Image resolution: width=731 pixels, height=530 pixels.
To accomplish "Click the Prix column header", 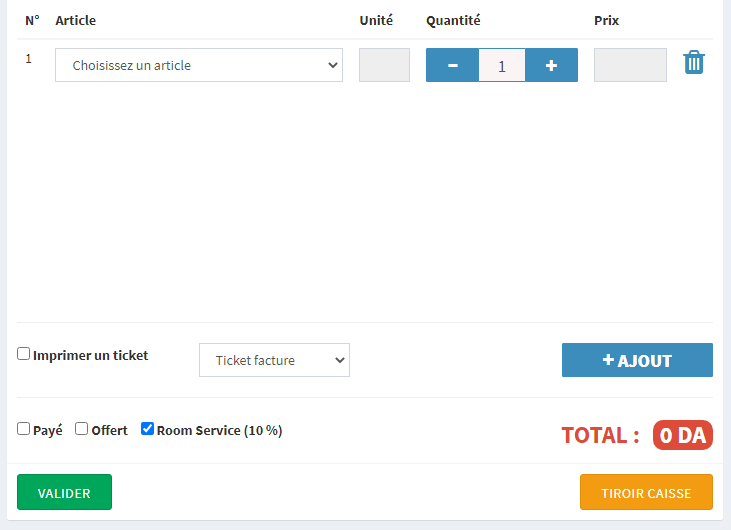I will point(607,20).
